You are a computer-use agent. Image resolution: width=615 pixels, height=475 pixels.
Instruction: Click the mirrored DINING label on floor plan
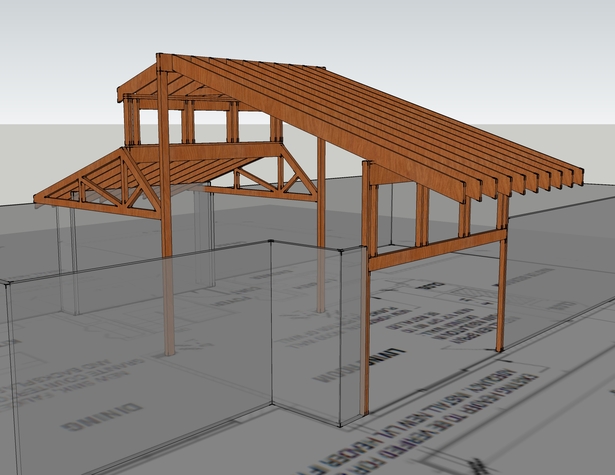101,417
